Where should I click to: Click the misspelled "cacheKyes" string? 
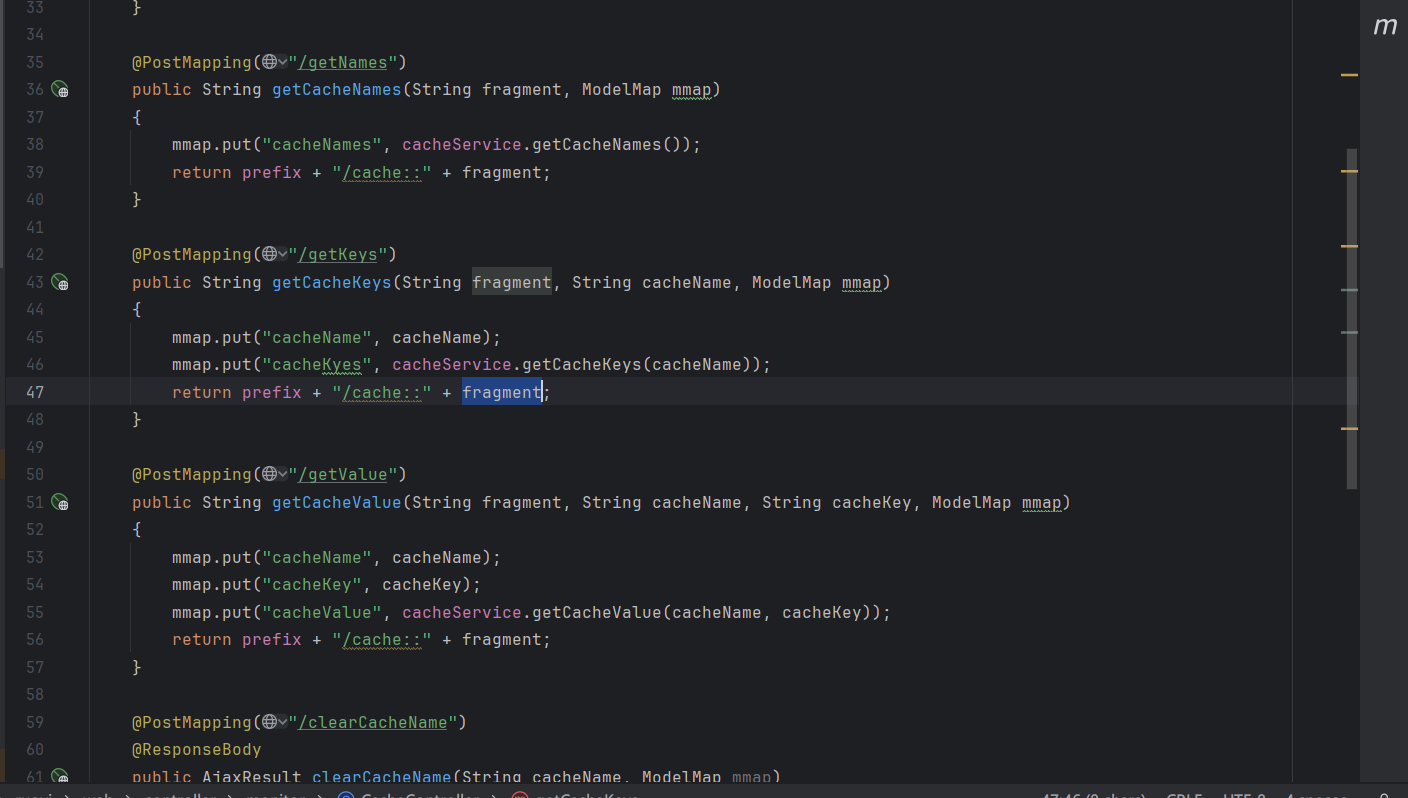pos(317,365)
